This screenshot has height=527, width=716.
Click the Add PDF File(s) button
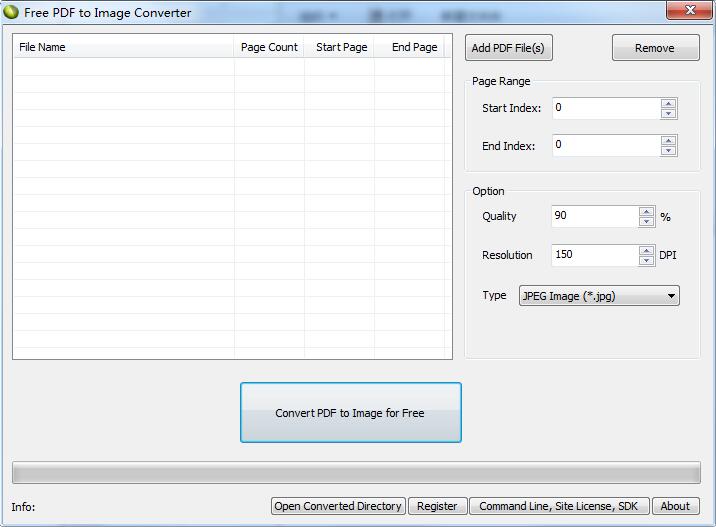[x=509, y=47]
